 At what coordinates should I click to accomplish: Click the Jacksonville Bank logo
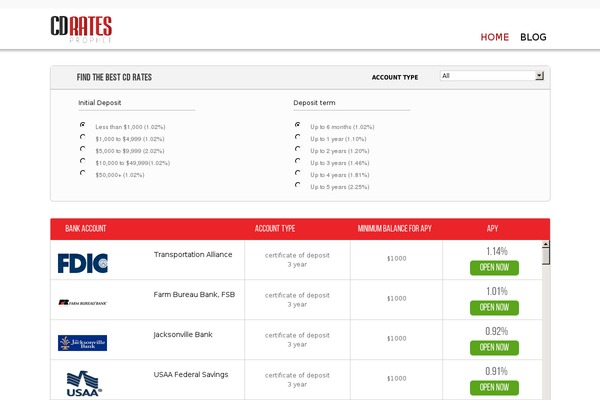pyautogui.click(x=82, y=343)
